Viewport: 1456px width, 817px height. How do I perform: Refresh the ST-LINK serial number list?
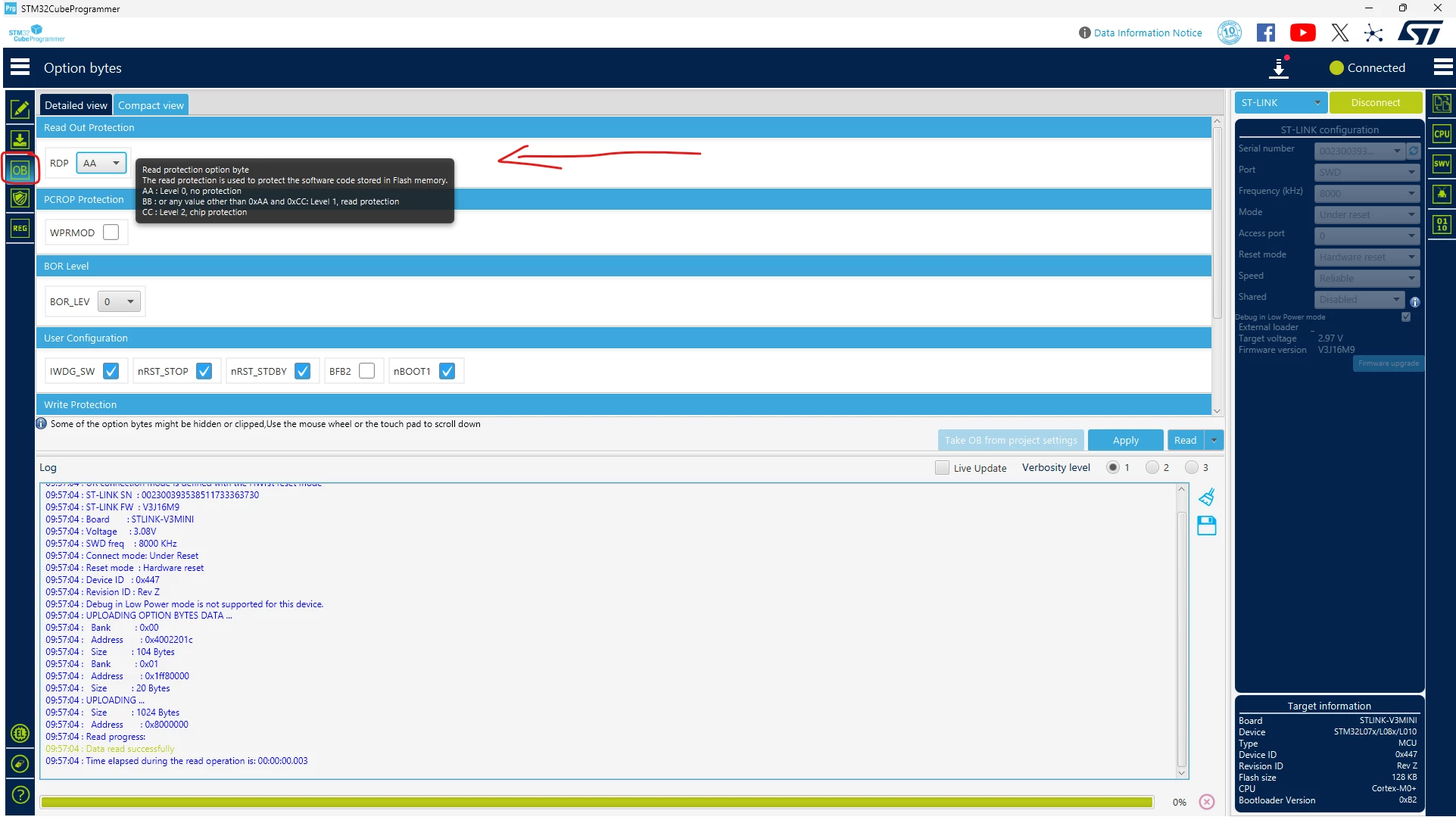point(1414,151)
